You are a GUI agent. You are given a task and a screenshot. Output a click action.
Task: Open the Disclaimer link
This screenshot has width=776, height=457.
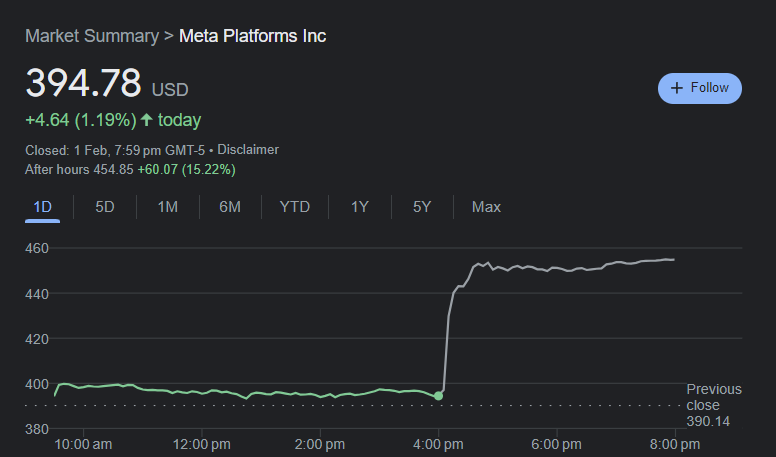pyautogui.click(x=248, y=150)
